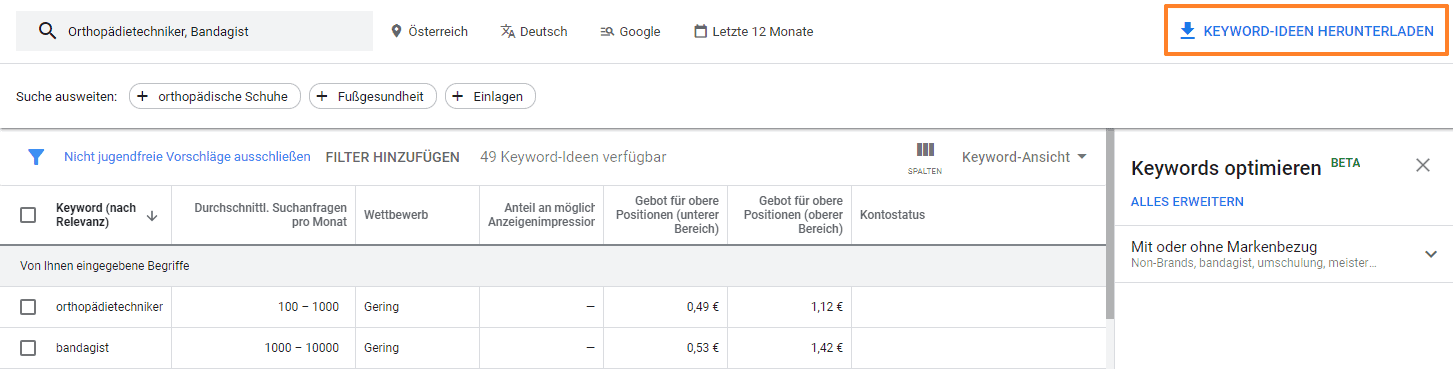Viewport: 1453px width, 369px height.
Task: Click the ALLES ERWEITERN link
Action: 1187,202
